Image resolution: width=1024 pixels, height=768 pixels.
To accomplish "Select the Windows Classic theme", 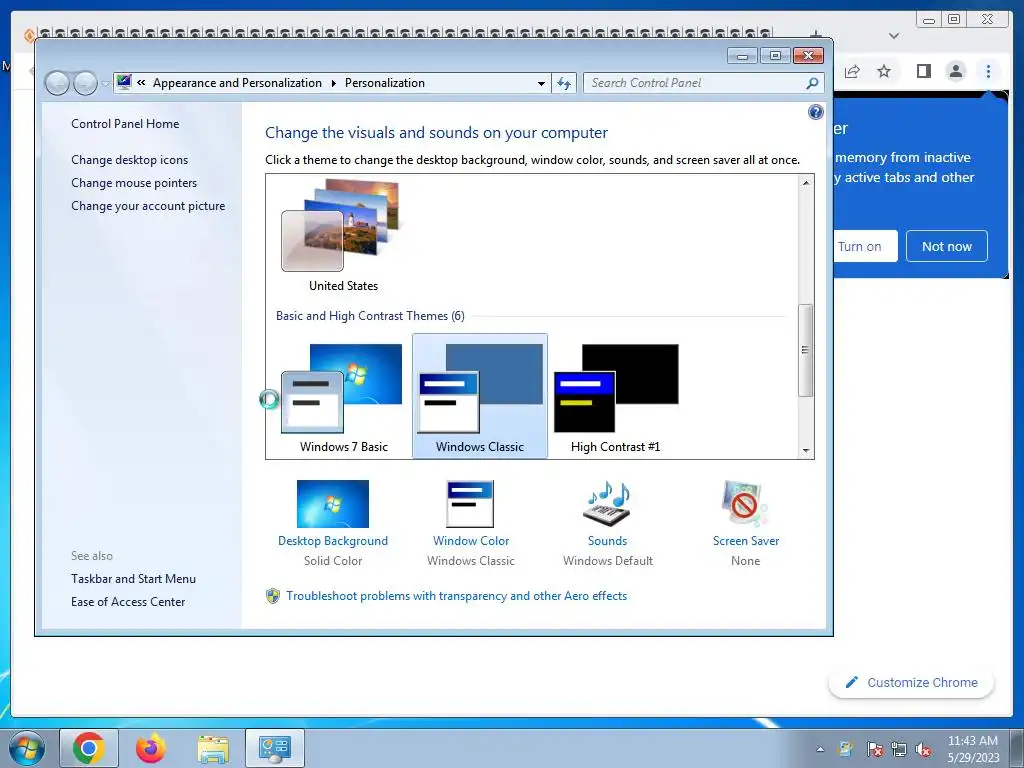I will coord(480,396).
